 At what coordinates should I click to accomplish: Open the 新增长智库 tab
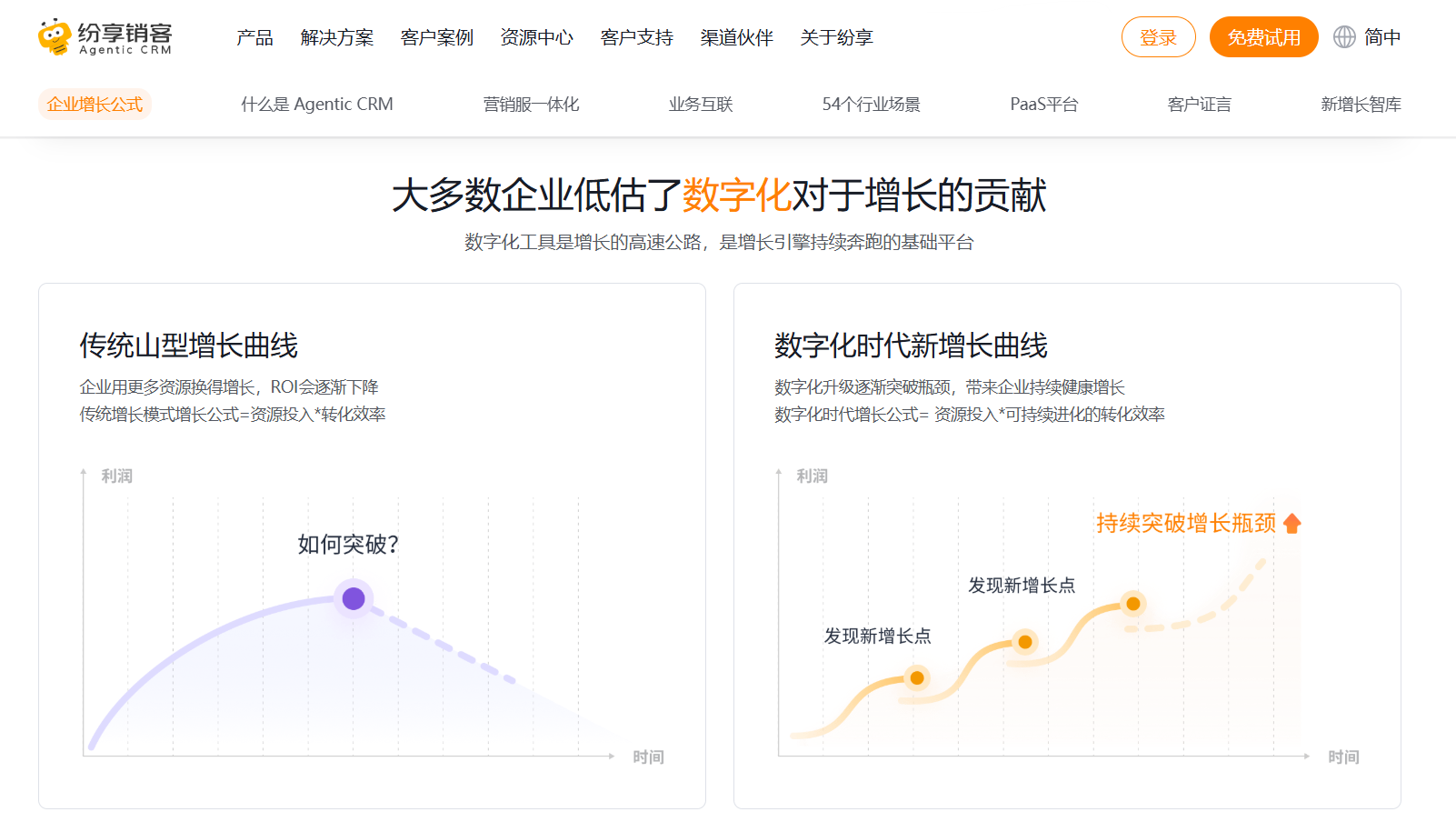point(1361,105)
